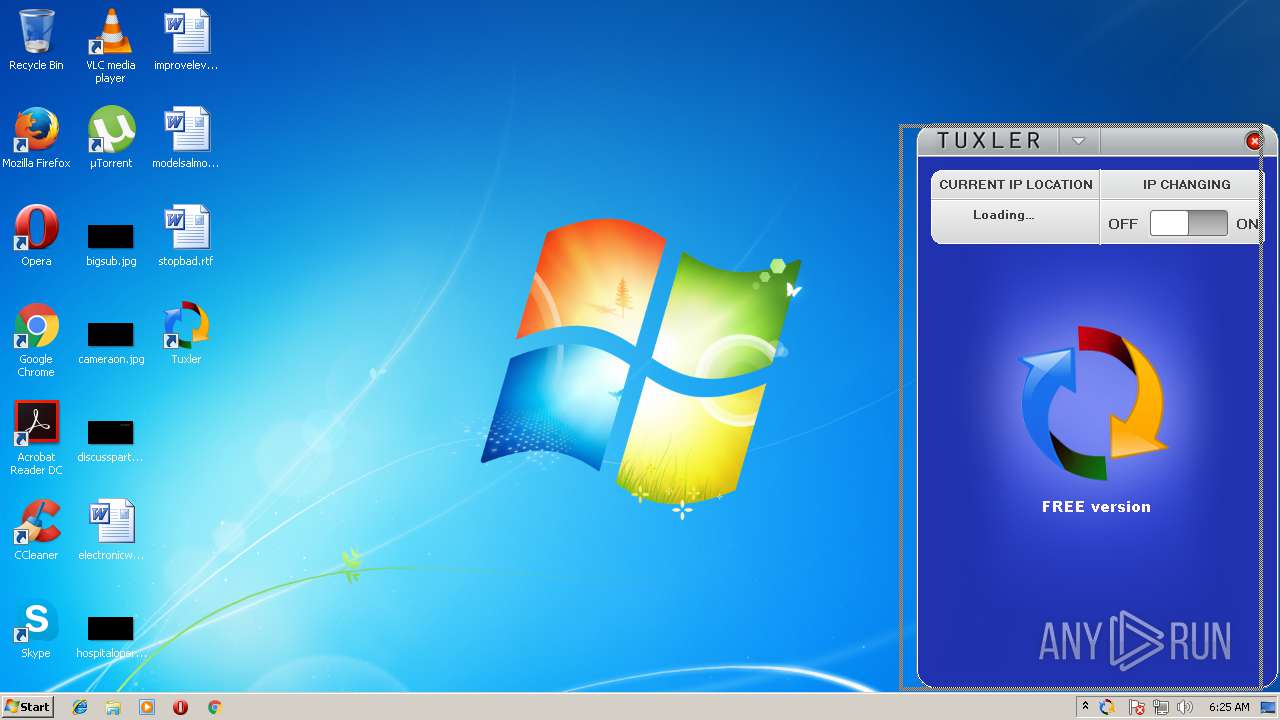The height and width of the screenshot is (720, 1280).
Task: Click the CURRENT IP LOCATION header
Action: point(1016,184)
